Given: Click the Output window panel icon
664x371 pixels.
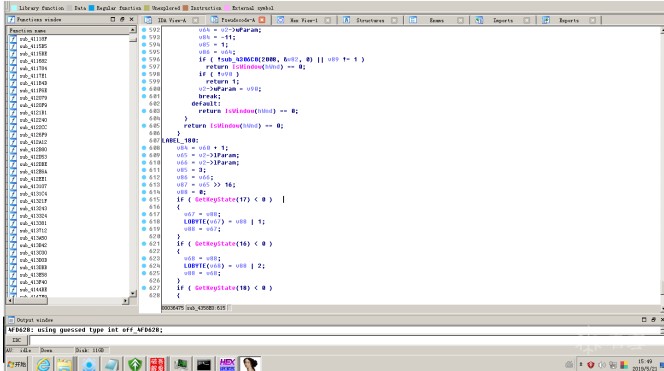Looking at the screenshot, I should 11,320.
